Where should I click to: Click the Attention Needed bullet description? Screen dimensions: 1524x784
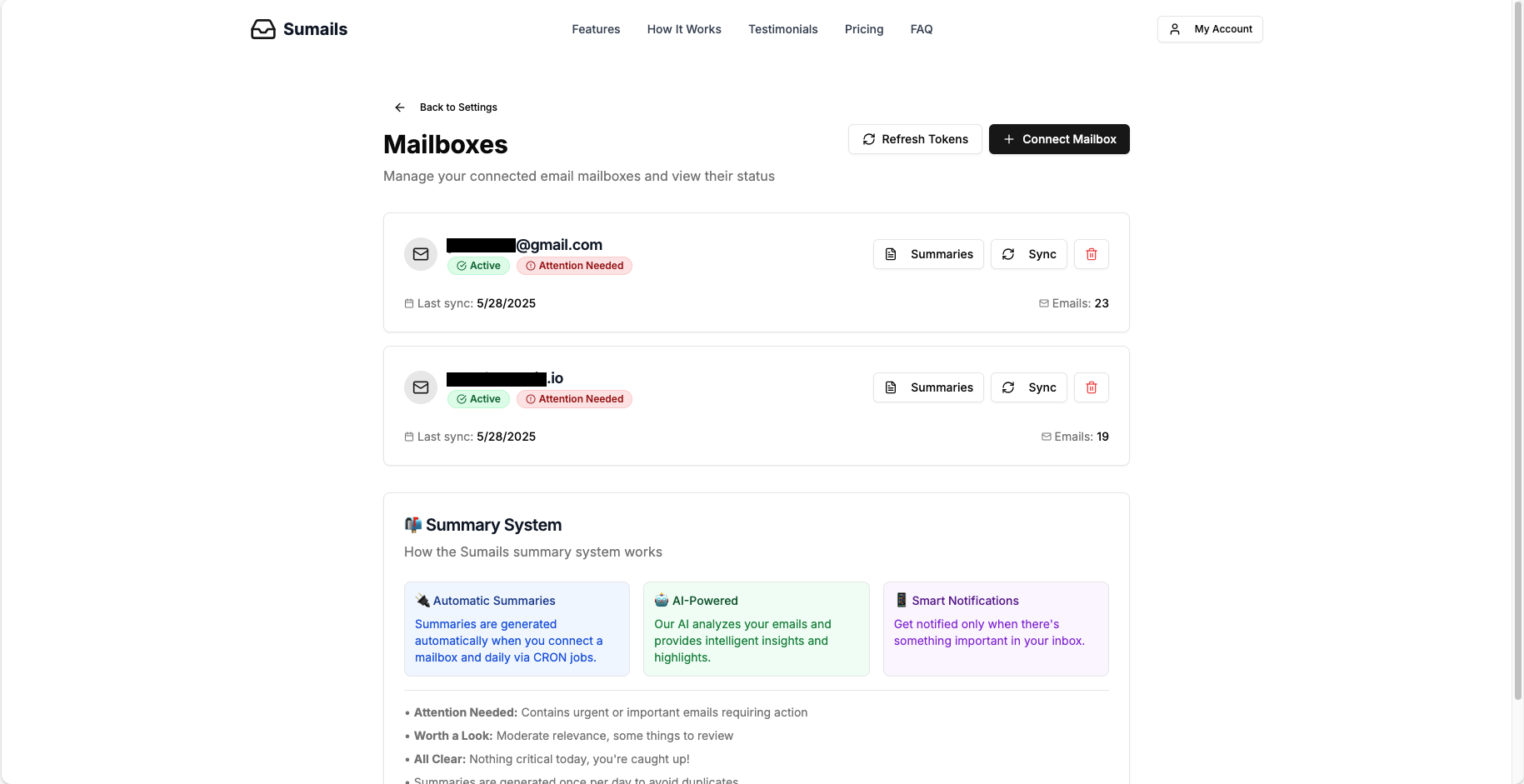tap(611, 712)
